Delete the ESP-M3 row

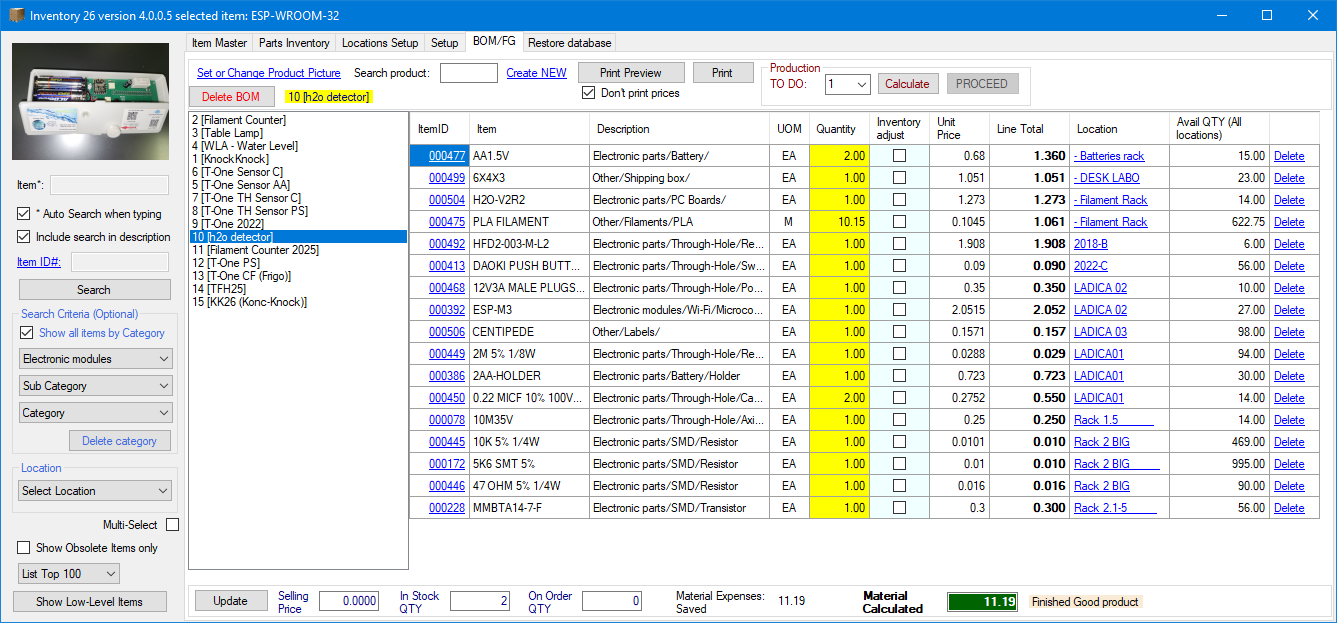point(1289,310)
